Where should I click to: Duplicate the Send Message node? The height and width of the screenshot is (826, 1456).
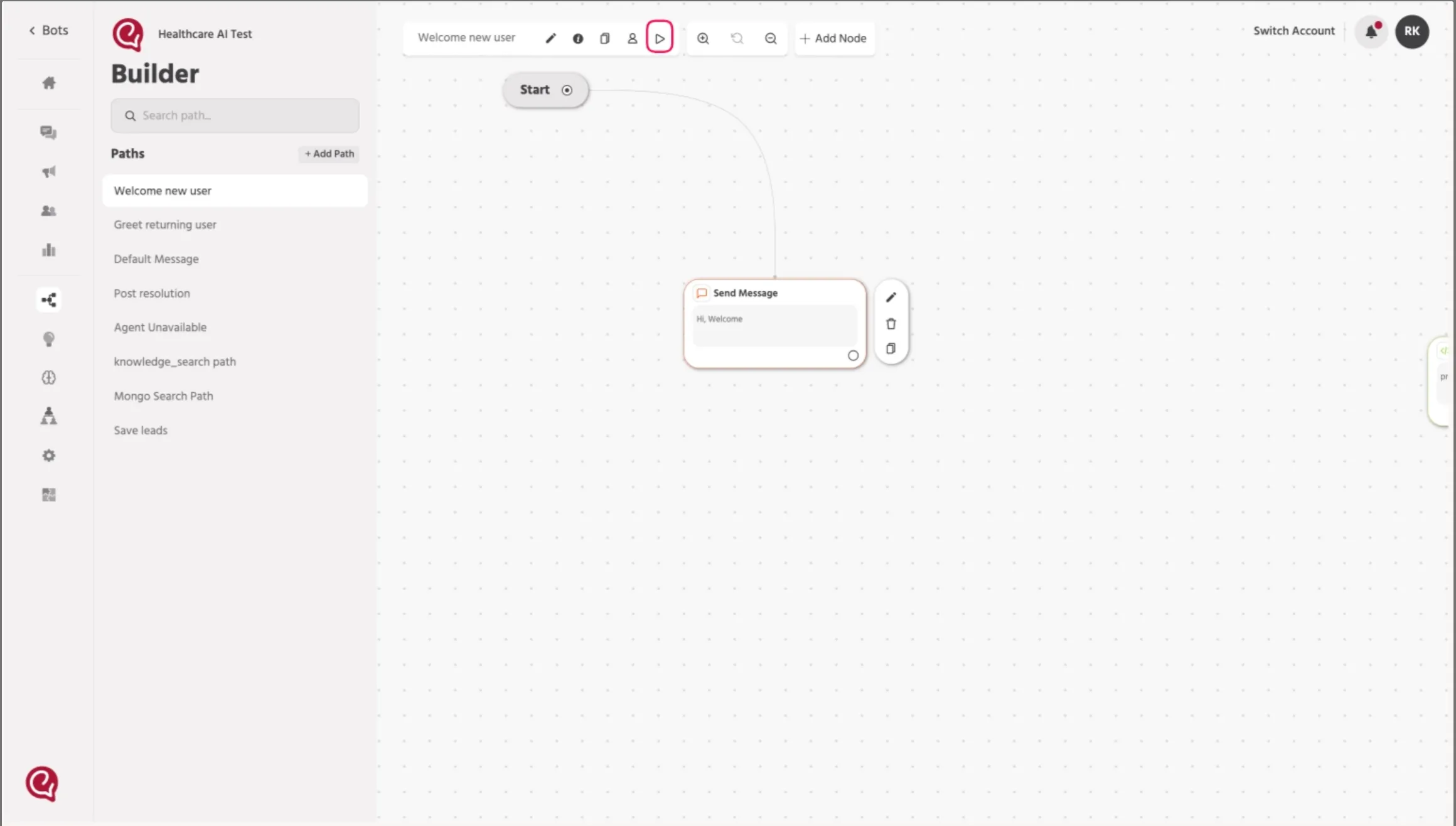click(x=891, y=349)
